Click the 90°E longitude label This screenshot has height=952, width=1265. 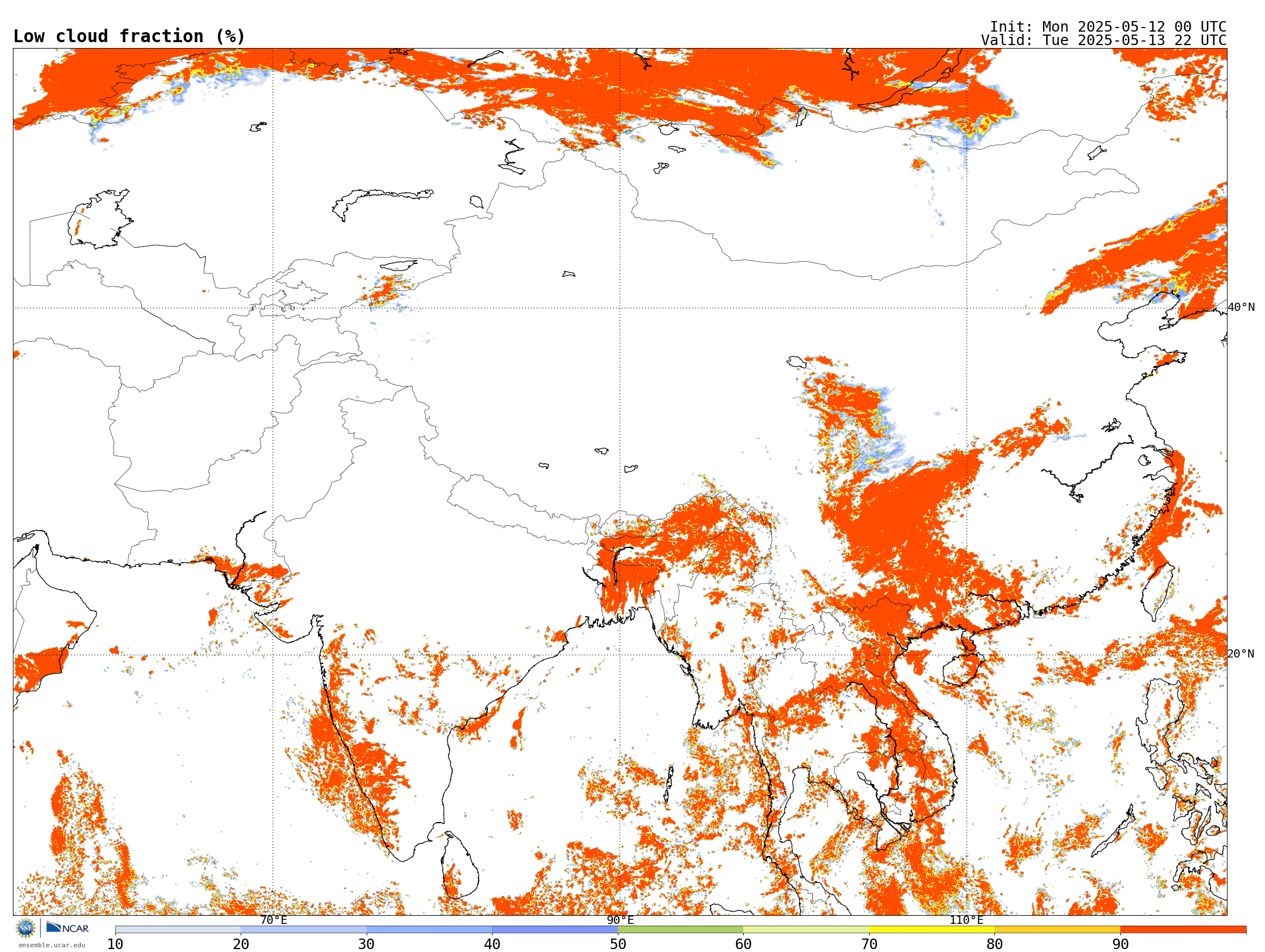tap(620, 920)
